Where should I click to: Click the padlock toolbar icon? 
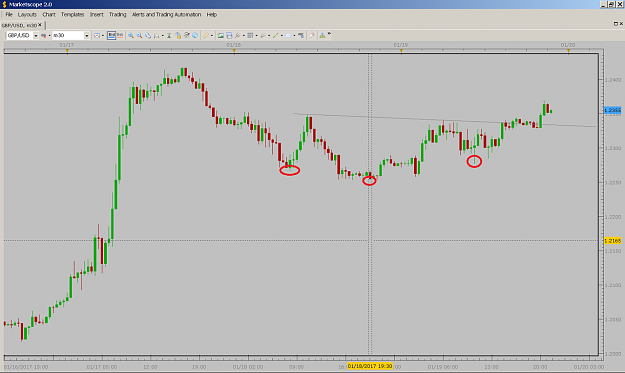coord(178,35)
